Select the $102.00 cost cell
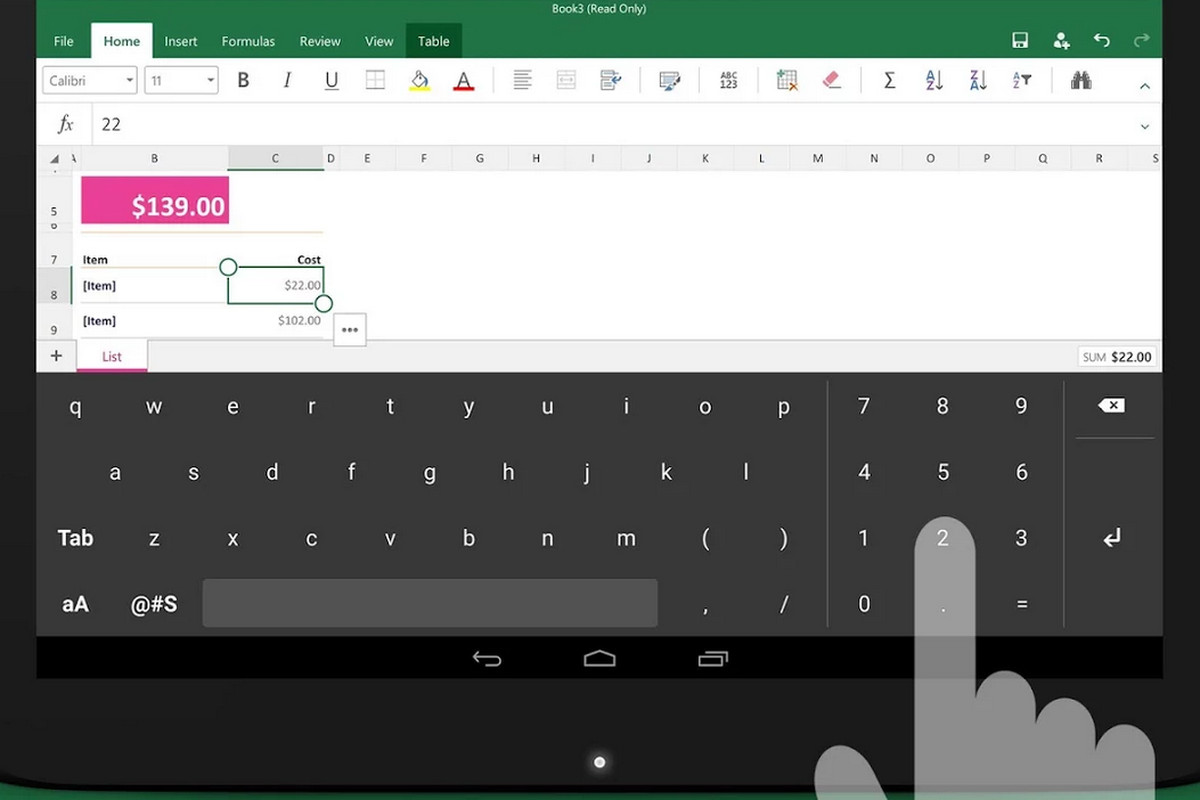The width and height of the screenshot is (1200, 800). pyautogui.click(x=276, y=321)
